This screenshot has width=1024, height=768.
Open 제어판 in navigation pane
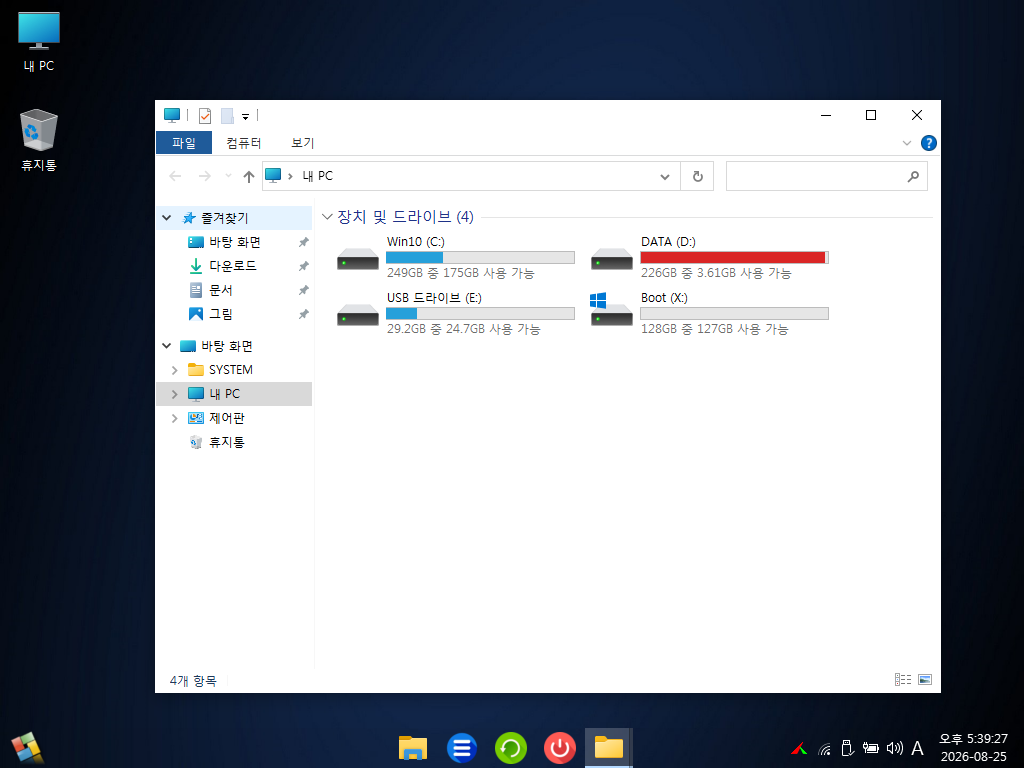click(x=226, y=418)
